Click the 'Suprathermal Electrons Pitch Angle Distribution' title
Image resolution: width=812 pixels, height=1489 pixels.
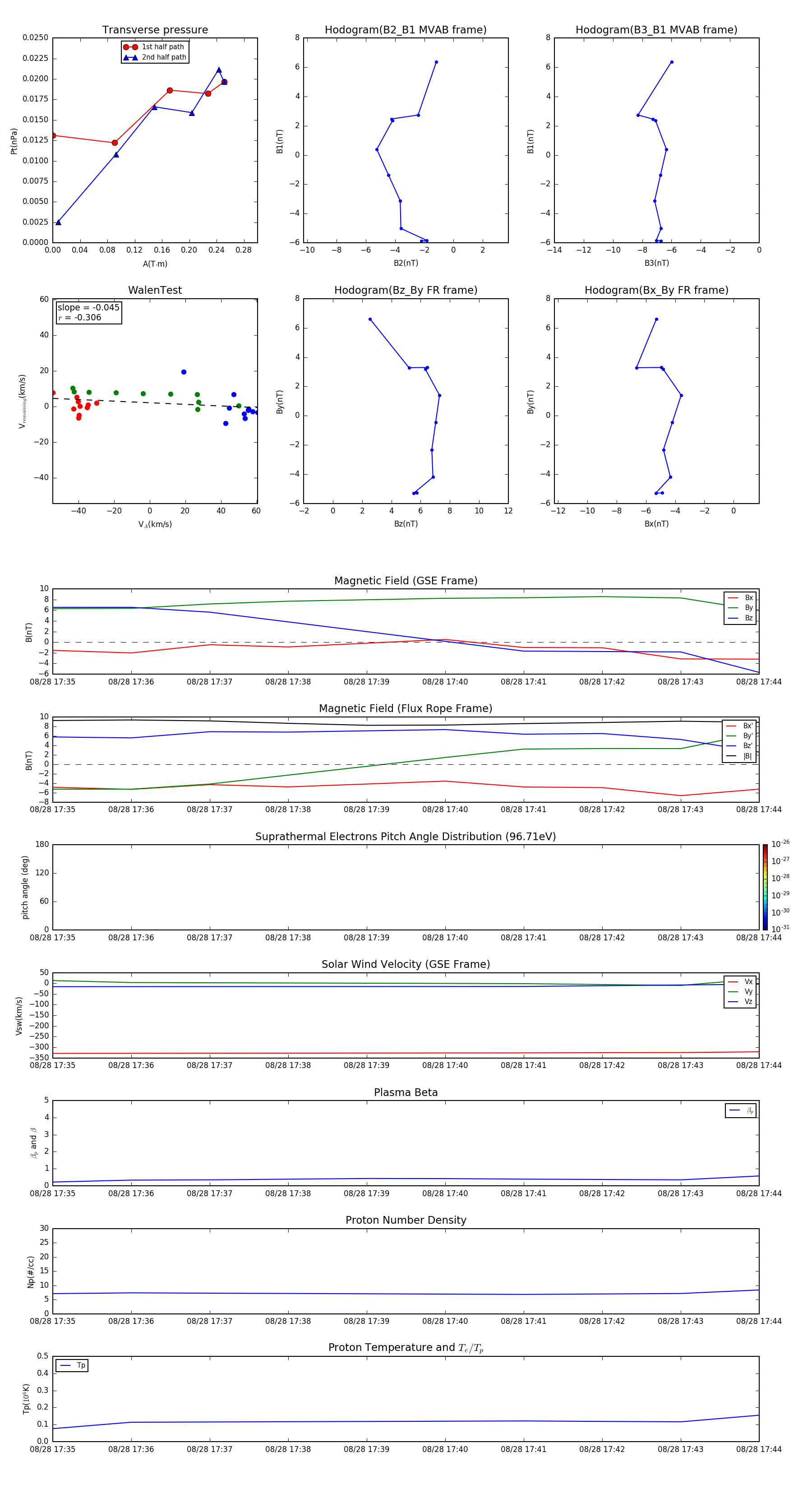coord(406,837)
